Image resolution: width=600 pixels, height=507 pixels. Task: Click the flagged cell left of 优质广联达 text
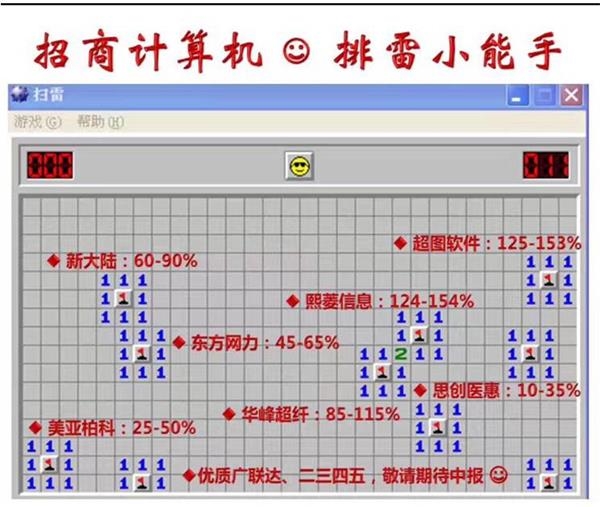click(x=142, y=483)
